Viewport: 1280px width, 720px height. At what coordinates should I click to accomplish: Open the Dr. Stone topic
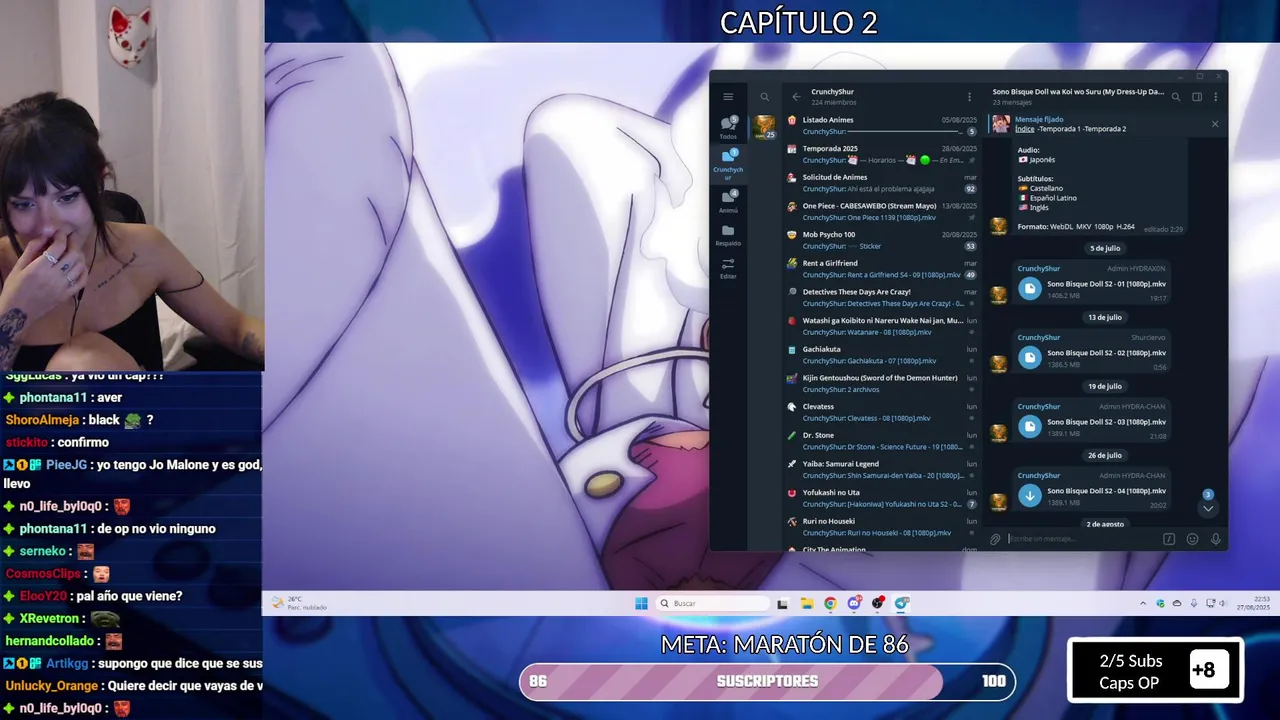pyautogui.click(x=882, y=441)
